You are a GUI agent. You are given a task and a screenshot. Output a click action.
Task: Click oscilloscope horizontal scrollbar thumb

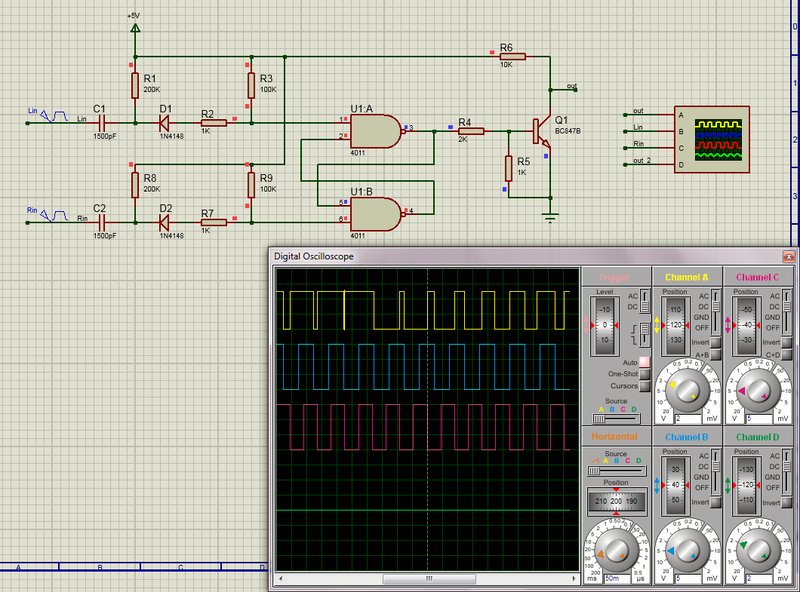tap(429, 579)
